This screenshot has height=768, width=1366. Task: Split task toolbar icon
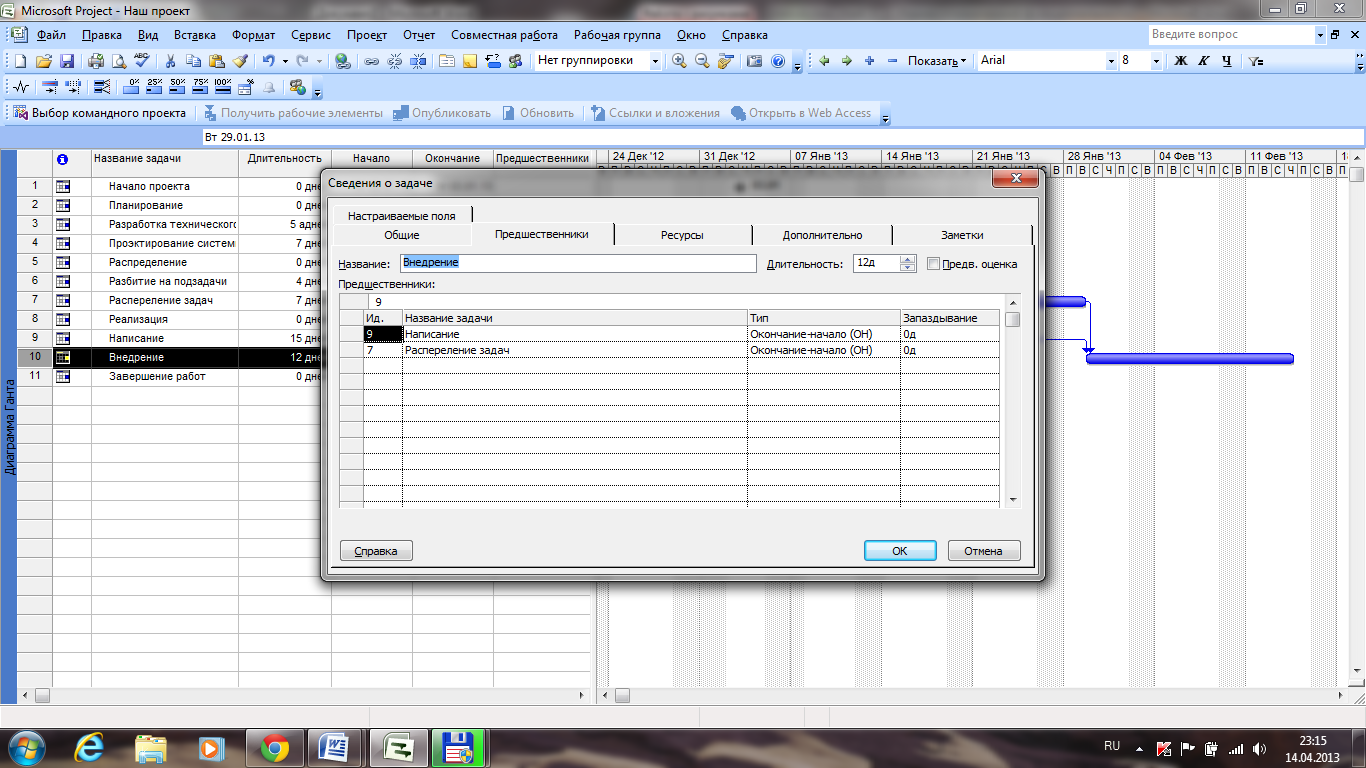[x=418, y=61]
